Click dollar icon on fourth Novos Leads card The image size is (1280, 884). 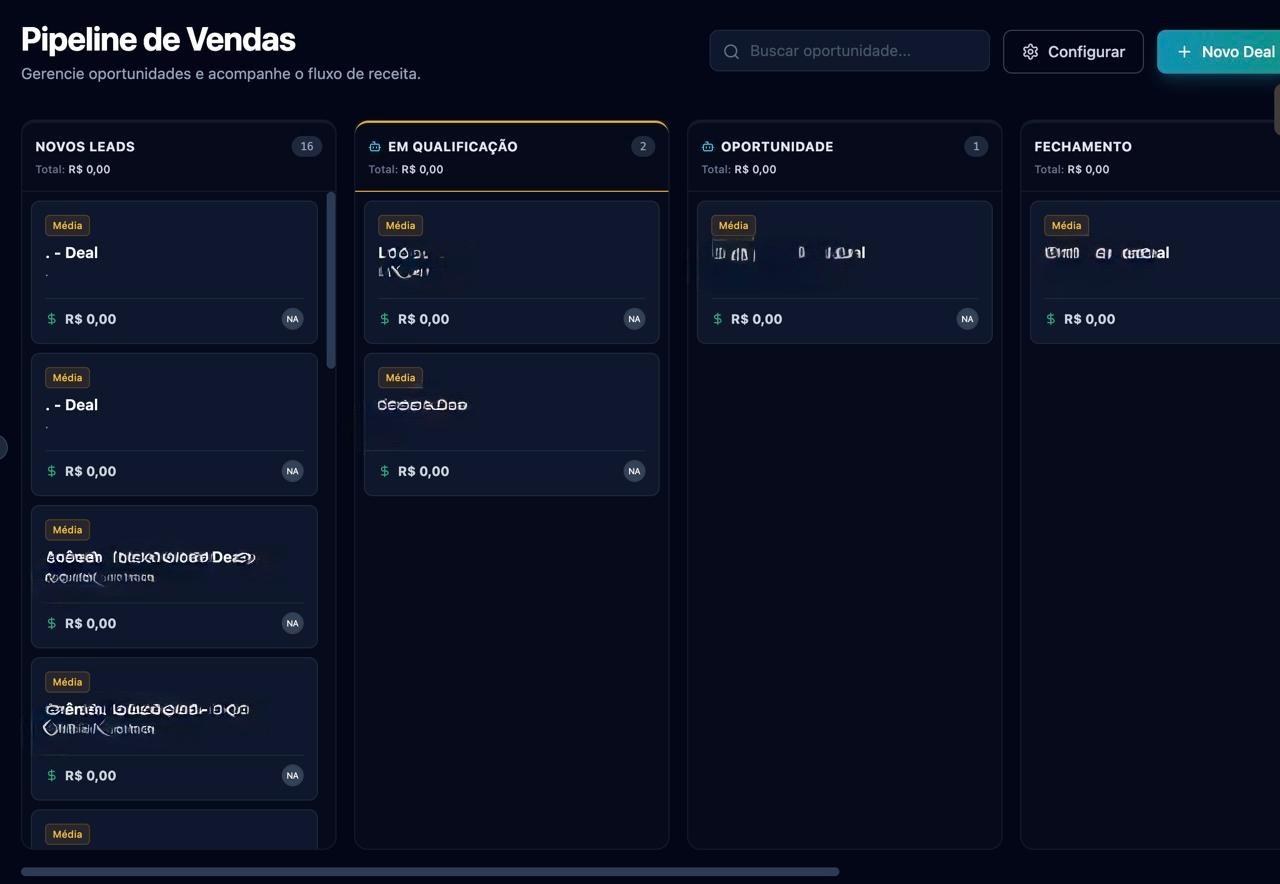51,776
